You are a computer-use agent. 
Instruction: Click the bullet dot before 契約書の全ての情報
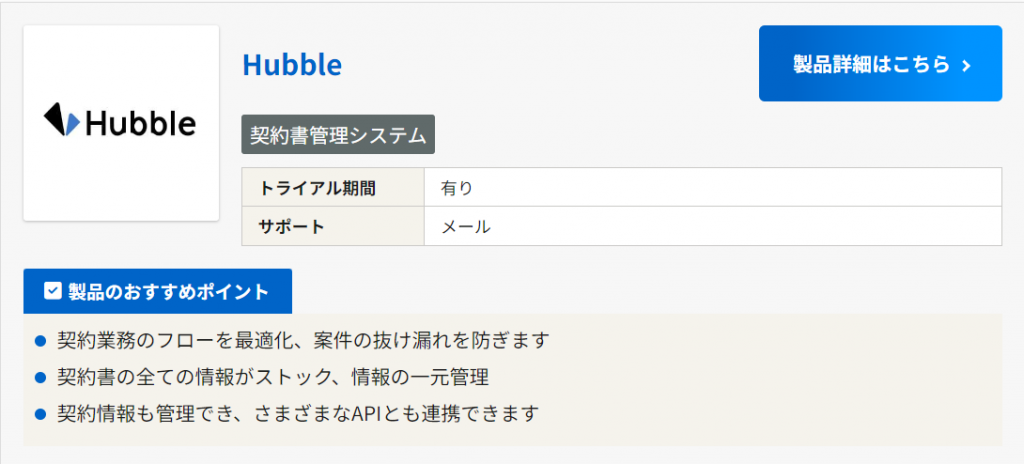(41, 377)
